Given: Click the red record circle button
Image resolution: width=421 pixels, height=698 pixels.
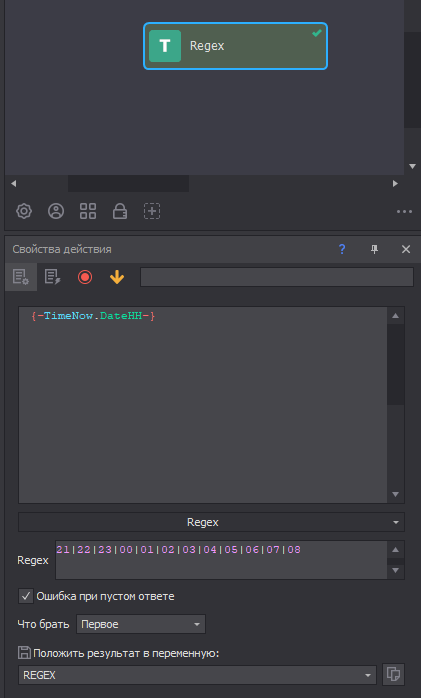Looking at the screenshot, I should click(85, 277).
